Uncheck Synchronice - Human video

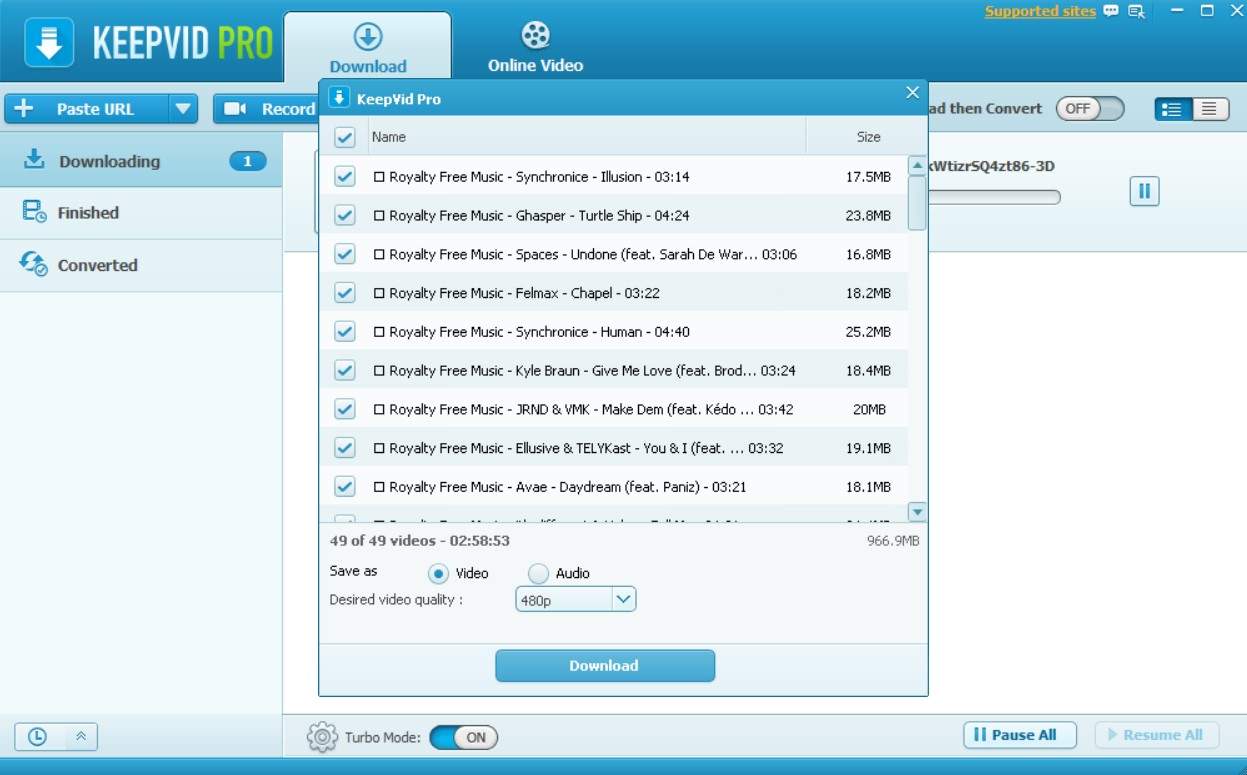(344, 331)
